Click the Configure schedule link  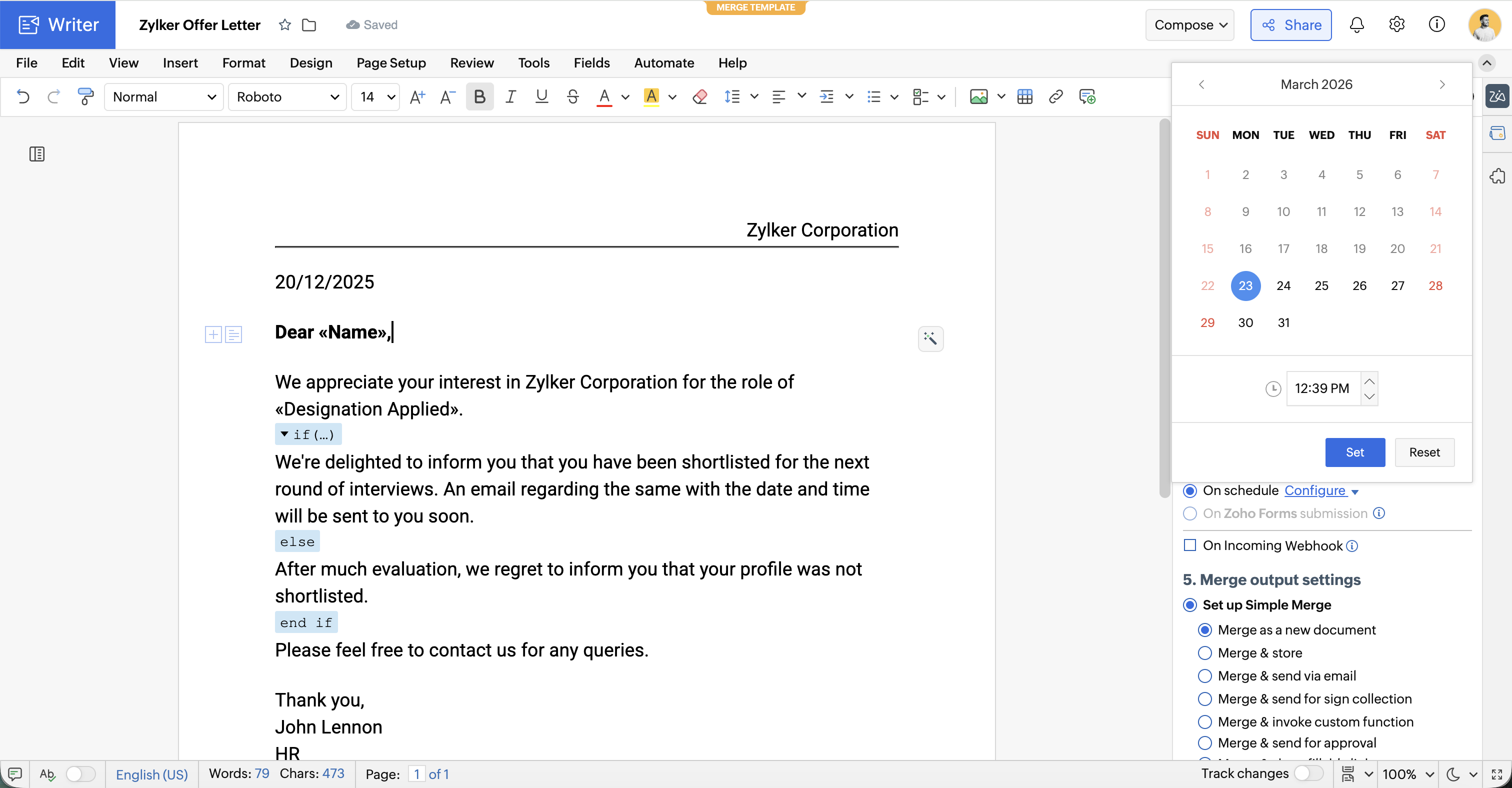click(1315, 490)
